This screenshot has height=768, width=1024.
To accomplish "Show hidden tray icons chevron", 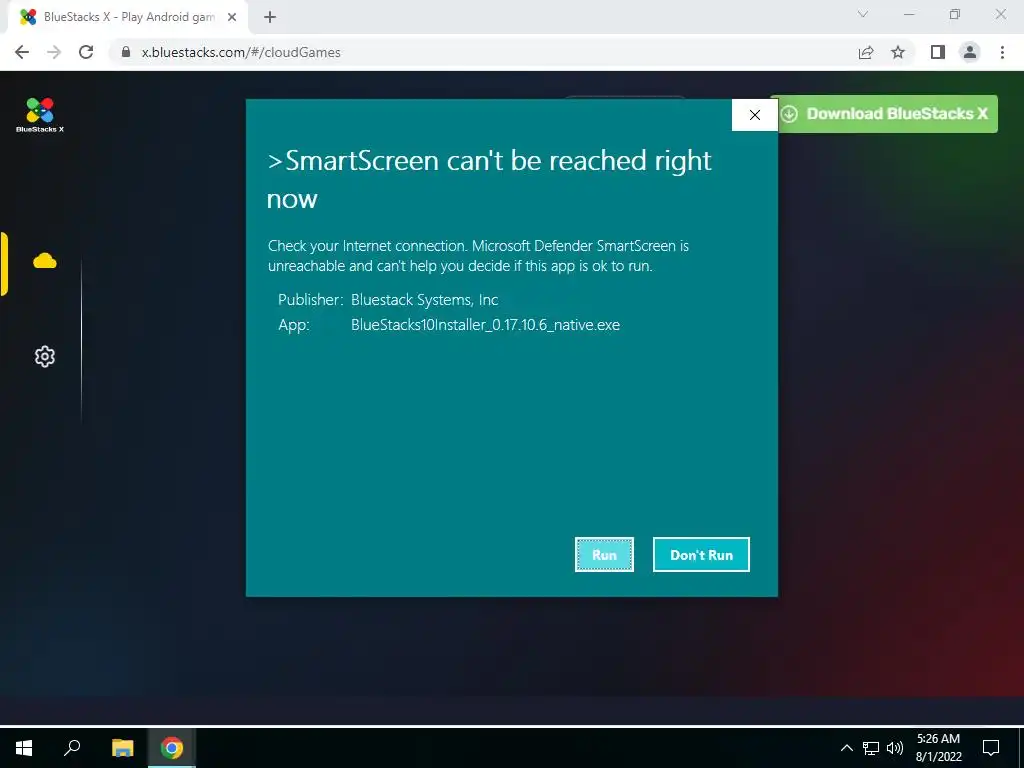I will click(846, 748).
